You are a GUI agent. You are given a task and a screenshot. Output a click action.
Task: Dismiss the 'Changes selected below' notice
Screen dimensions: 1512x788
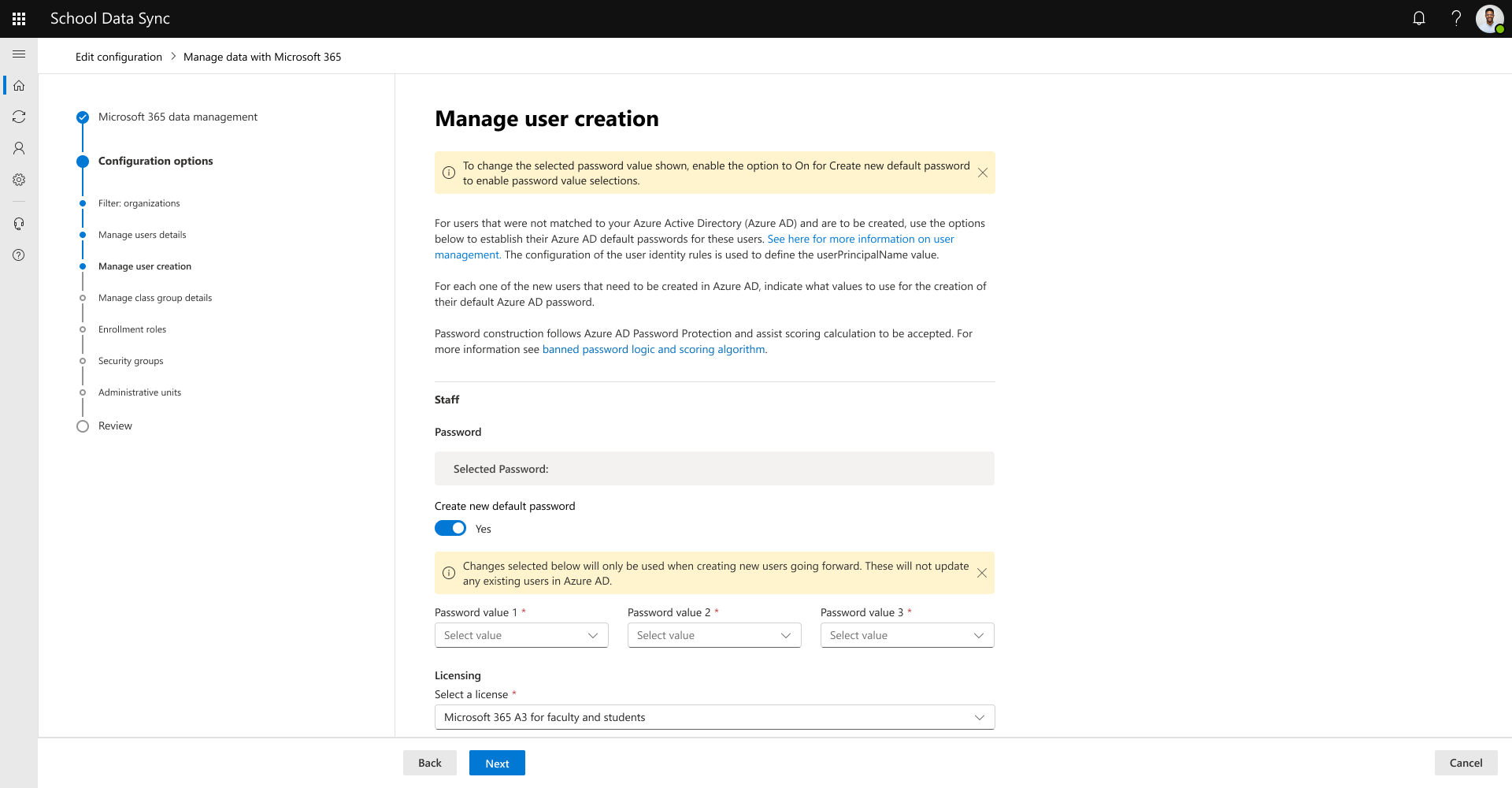click(982, 573)
